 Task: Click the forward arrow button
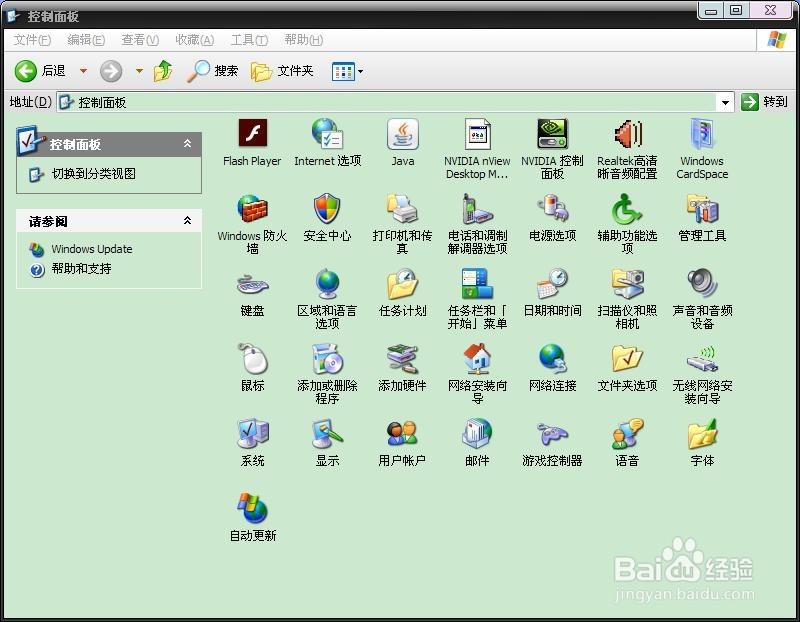point(111,71)
